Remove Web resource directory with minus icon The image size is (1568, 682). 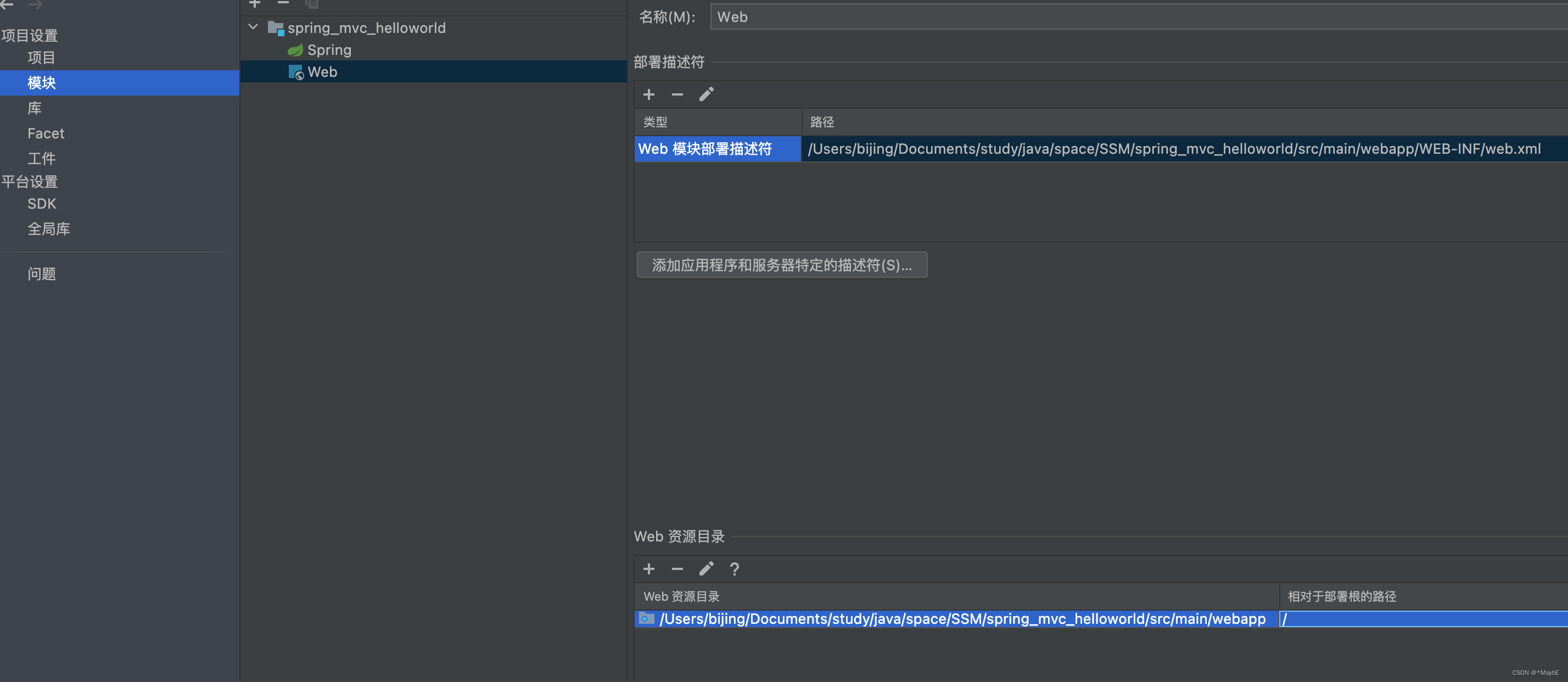[677, 569]
